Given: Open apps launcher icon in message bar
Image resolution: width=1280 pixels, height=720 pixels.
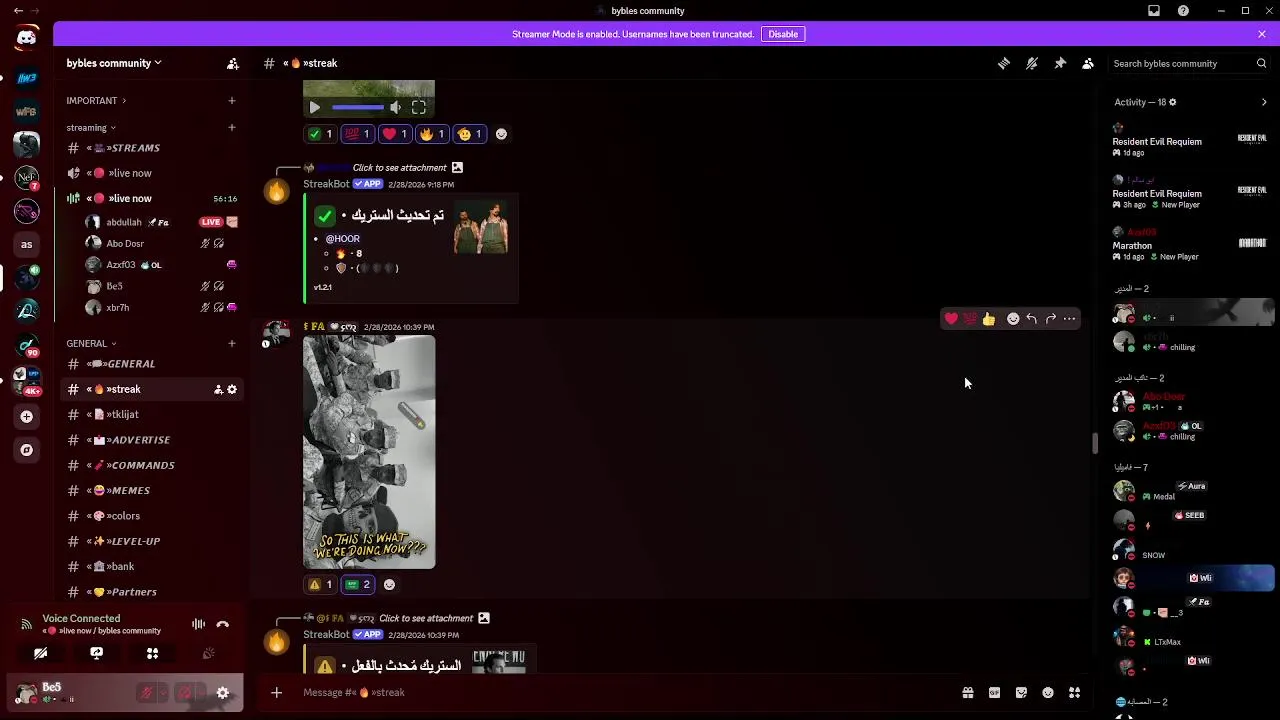Looking at the screenshot, I should 1074,692.
